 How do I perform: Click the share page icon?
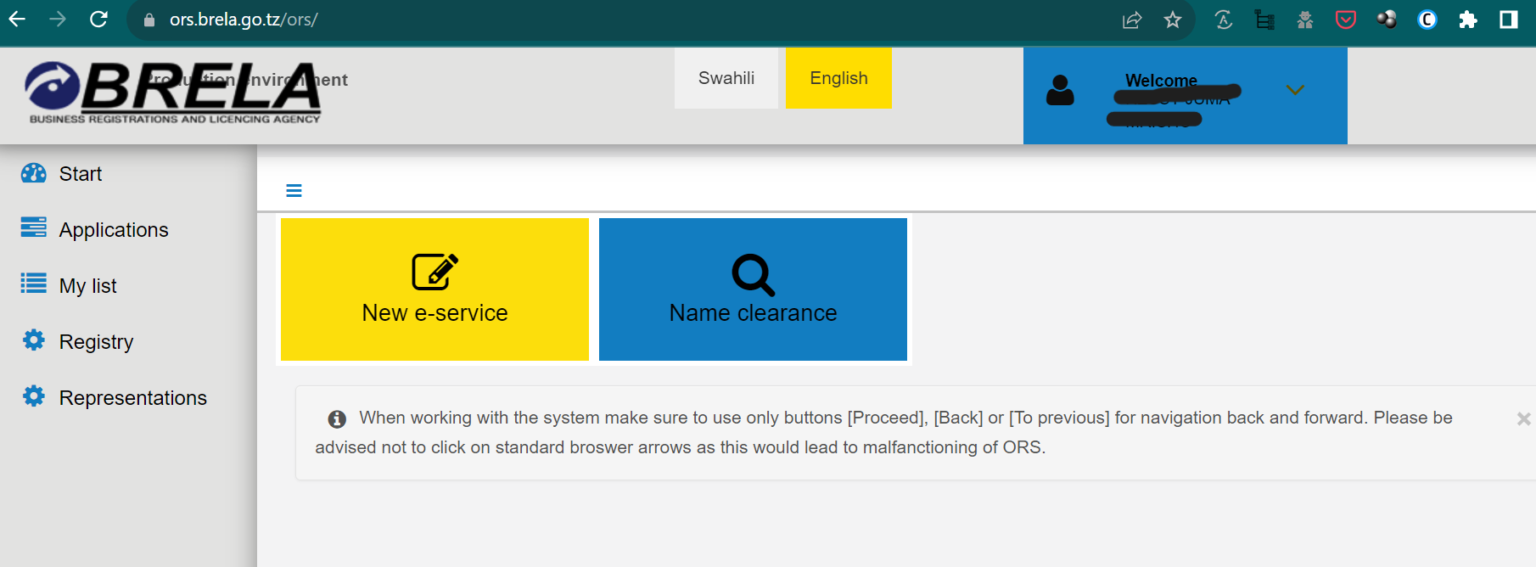pos(1132,20)
